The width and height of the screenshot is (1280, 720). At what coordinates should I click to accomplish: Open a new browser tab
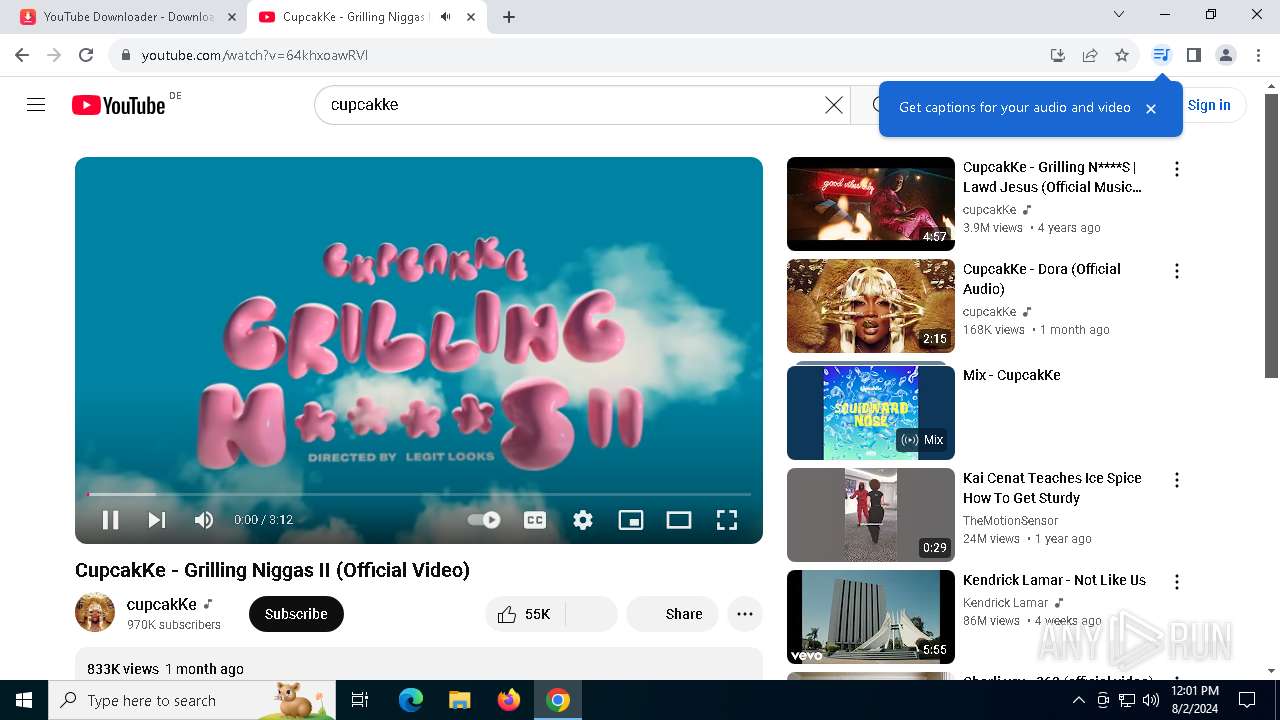point(509,17)
